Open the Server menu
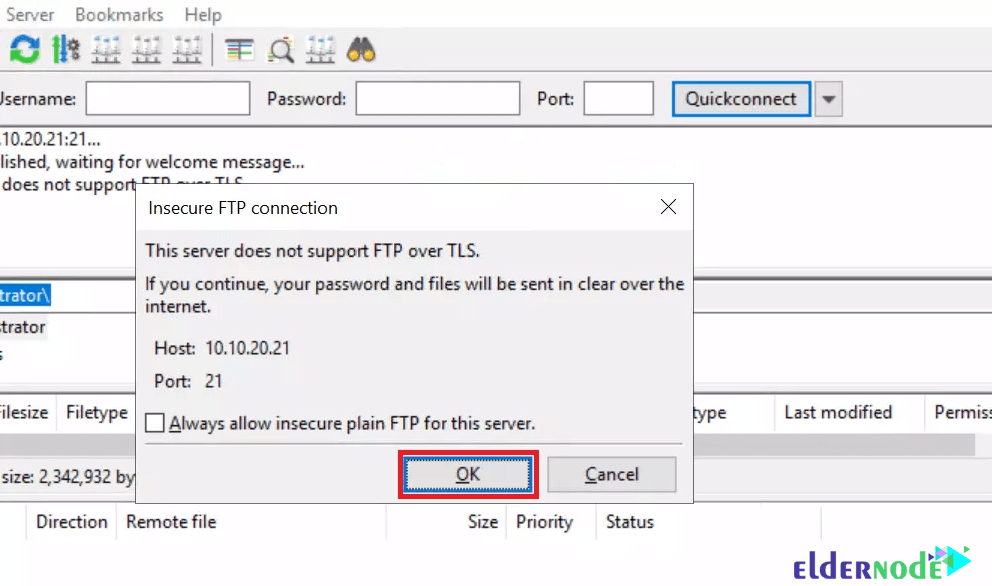Viewport: 992px width, 586px height. (28, 14)
